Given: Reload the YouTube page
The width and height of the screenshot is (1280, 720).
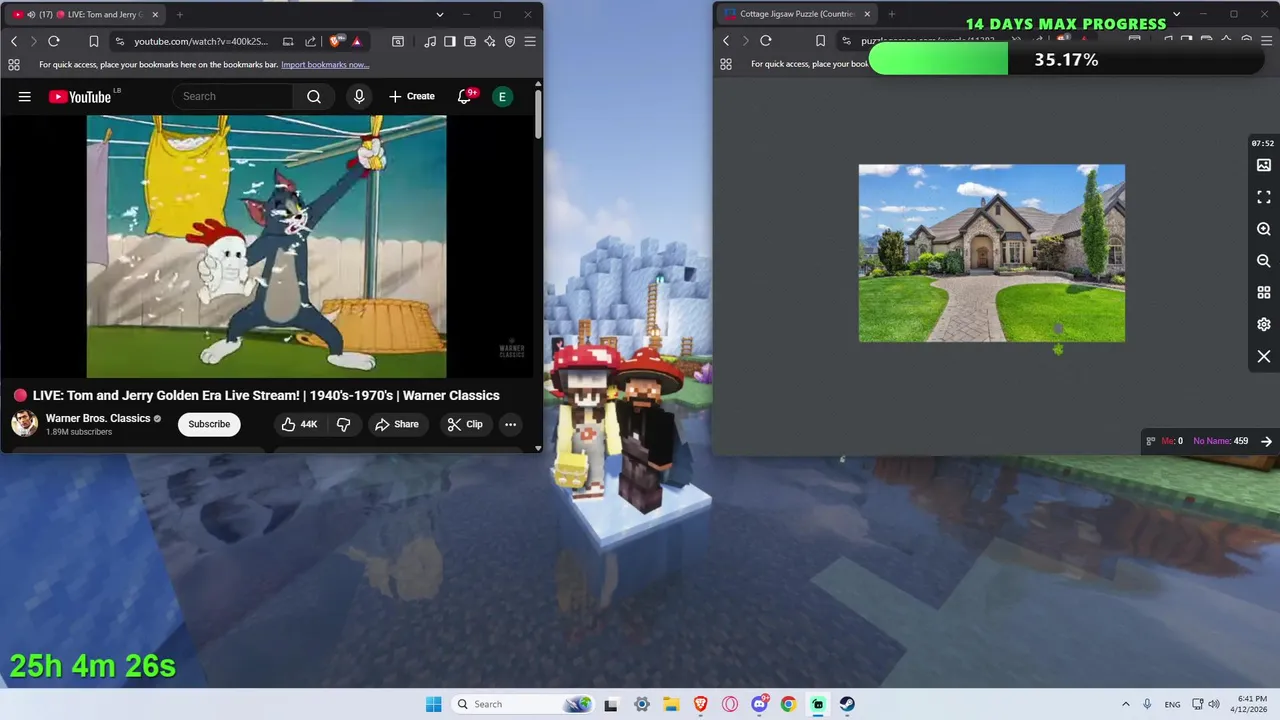Looking at the screenshot, I should (54, 41).
